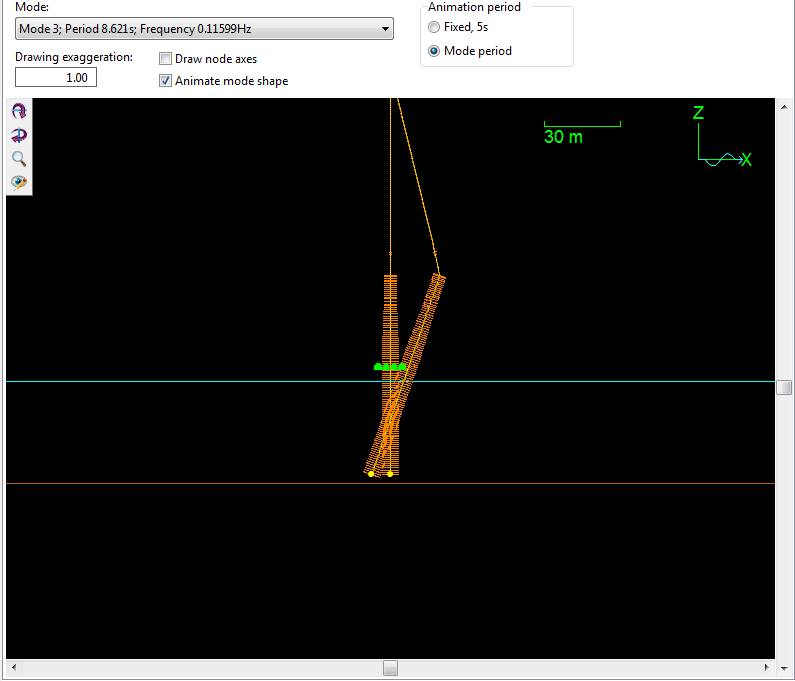Enable the Draw node axes checkbox

pyautogui.click(x=166, y=59)
